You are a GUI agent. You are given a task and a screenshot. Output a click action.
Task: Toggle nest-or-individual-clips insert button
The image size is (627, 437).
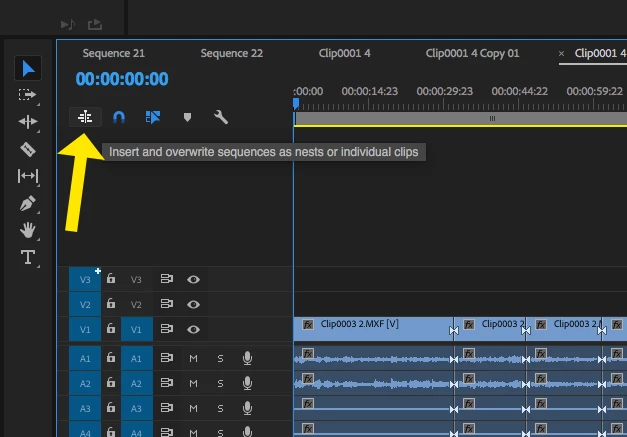(85, 117)
